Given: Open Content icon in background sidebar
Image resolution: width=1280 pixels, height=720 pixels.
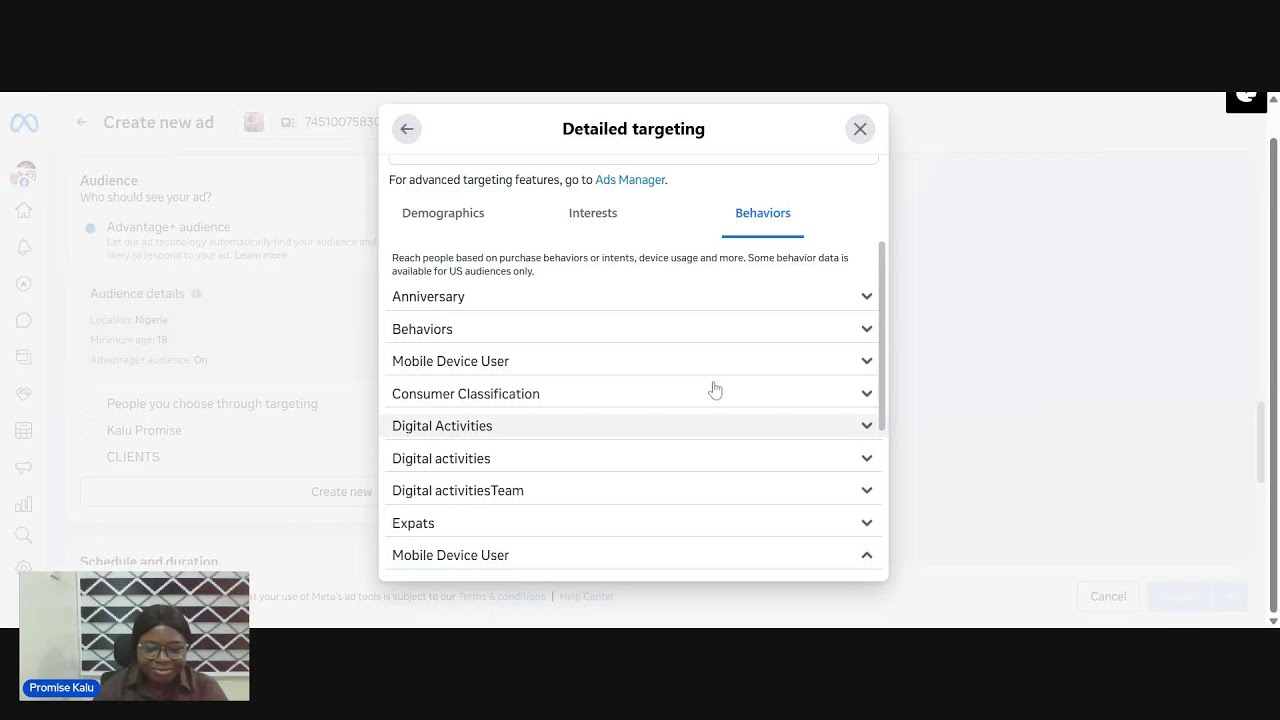Looking at the screenshot, I should [24, 357].
